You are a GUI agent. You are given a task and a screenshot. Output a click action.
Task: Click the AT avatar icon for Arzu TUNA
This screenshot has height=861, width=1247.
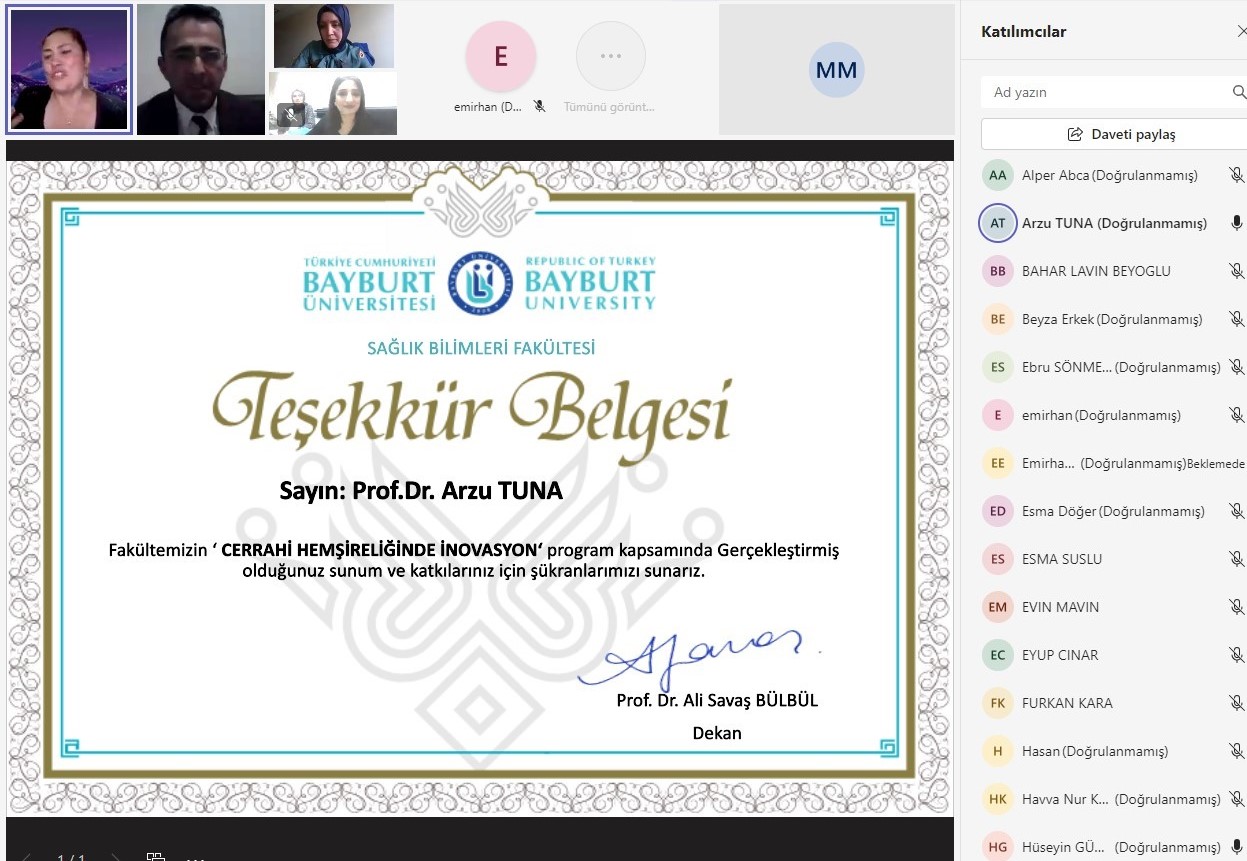pos(997,223)
